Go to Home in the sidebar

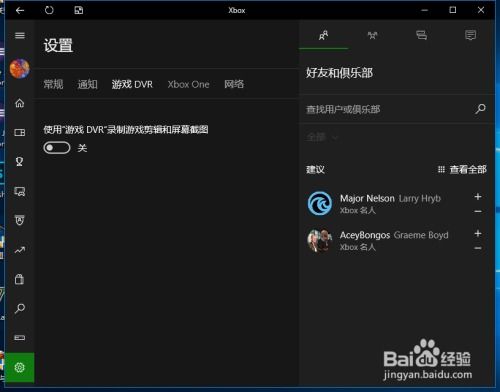tap(20, 103)
